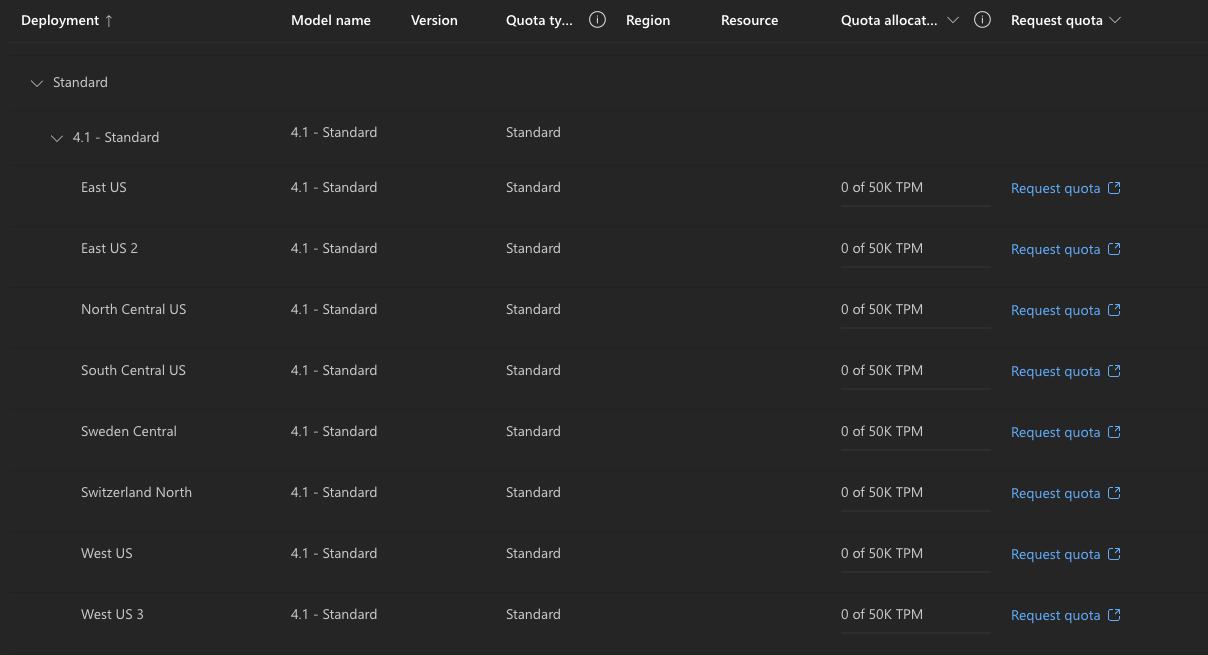Click the sort arrow beside Deployment header
This screenshot has height=655, width=1208.
pos(109,20)
